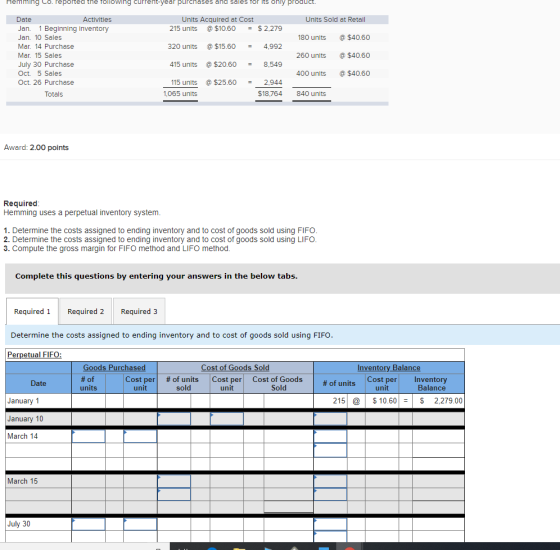Image resolution: width=560 pixels, height=550 pixels.
Task: Select March 14 first inventory balance units field
Action: 330,436
